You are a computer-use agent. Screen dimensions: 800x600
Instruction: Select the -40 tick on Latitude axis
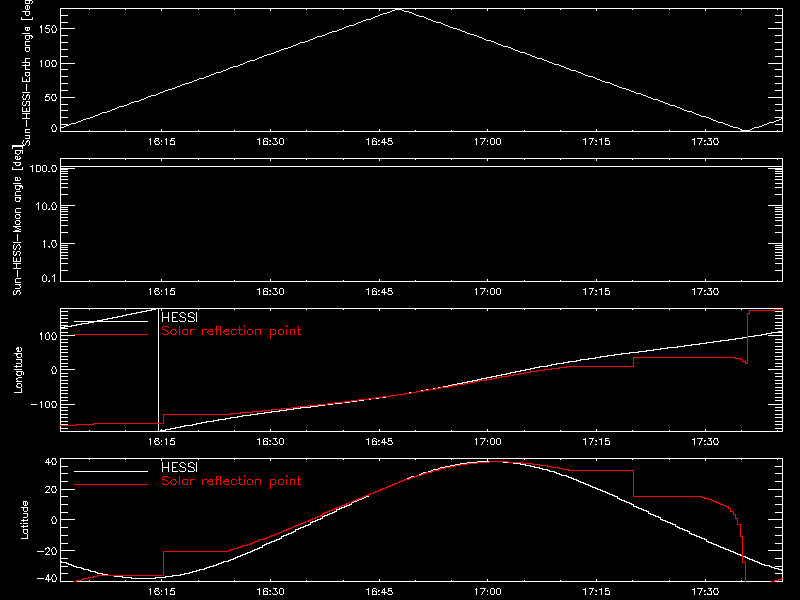tap(47, 579)
